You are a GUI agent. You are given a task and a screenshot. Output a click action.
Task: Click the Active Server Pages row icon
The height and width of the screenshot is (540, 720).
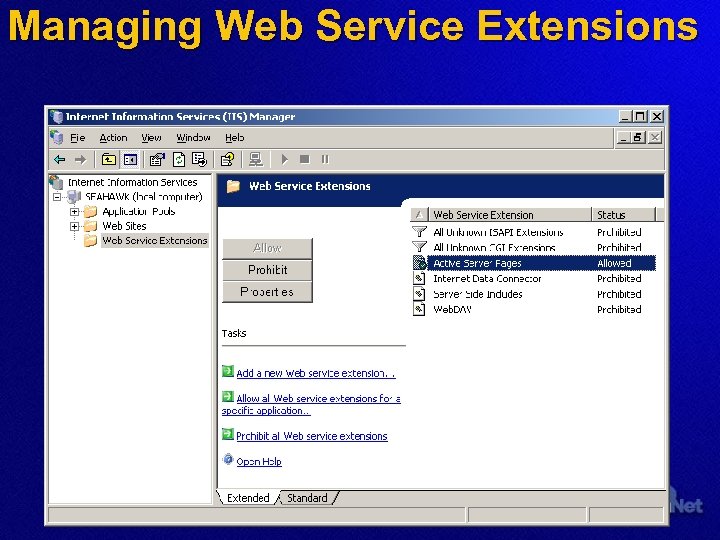pyautogui.click(x=420, y=263)
